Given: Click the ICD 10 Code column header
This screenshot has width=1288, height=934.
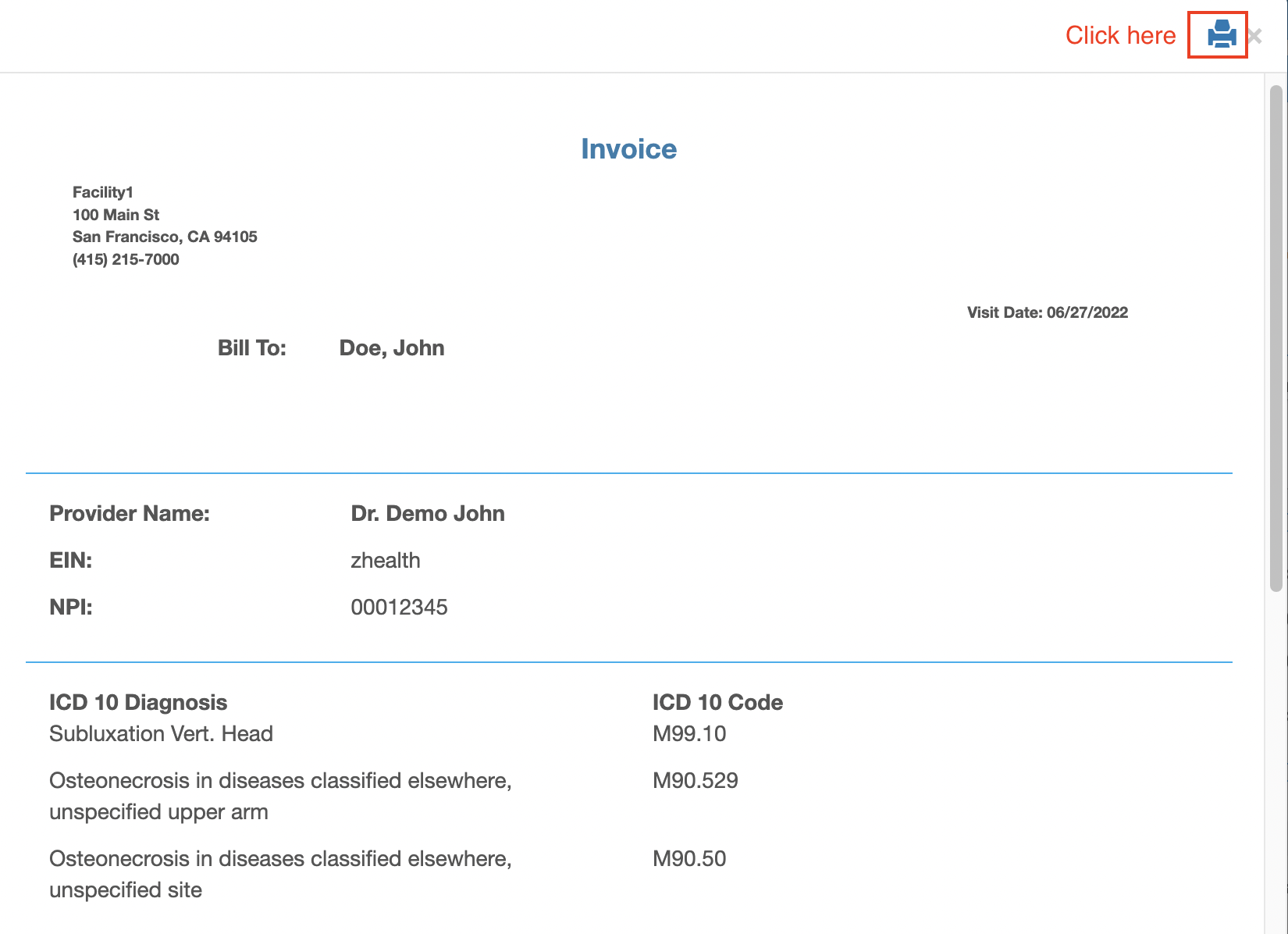Looking at the screenshot, I should [717, 702].
